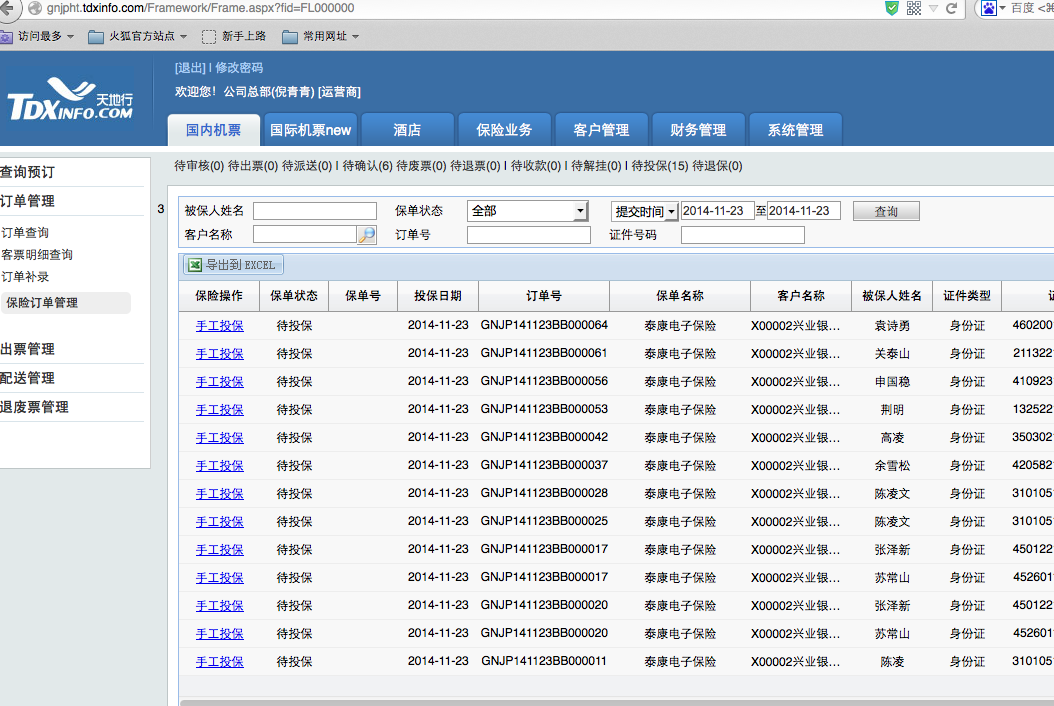This screenshot has height=706, width=1054.
Task: Click the 保单状态 column header
Action: click(294, 296)
